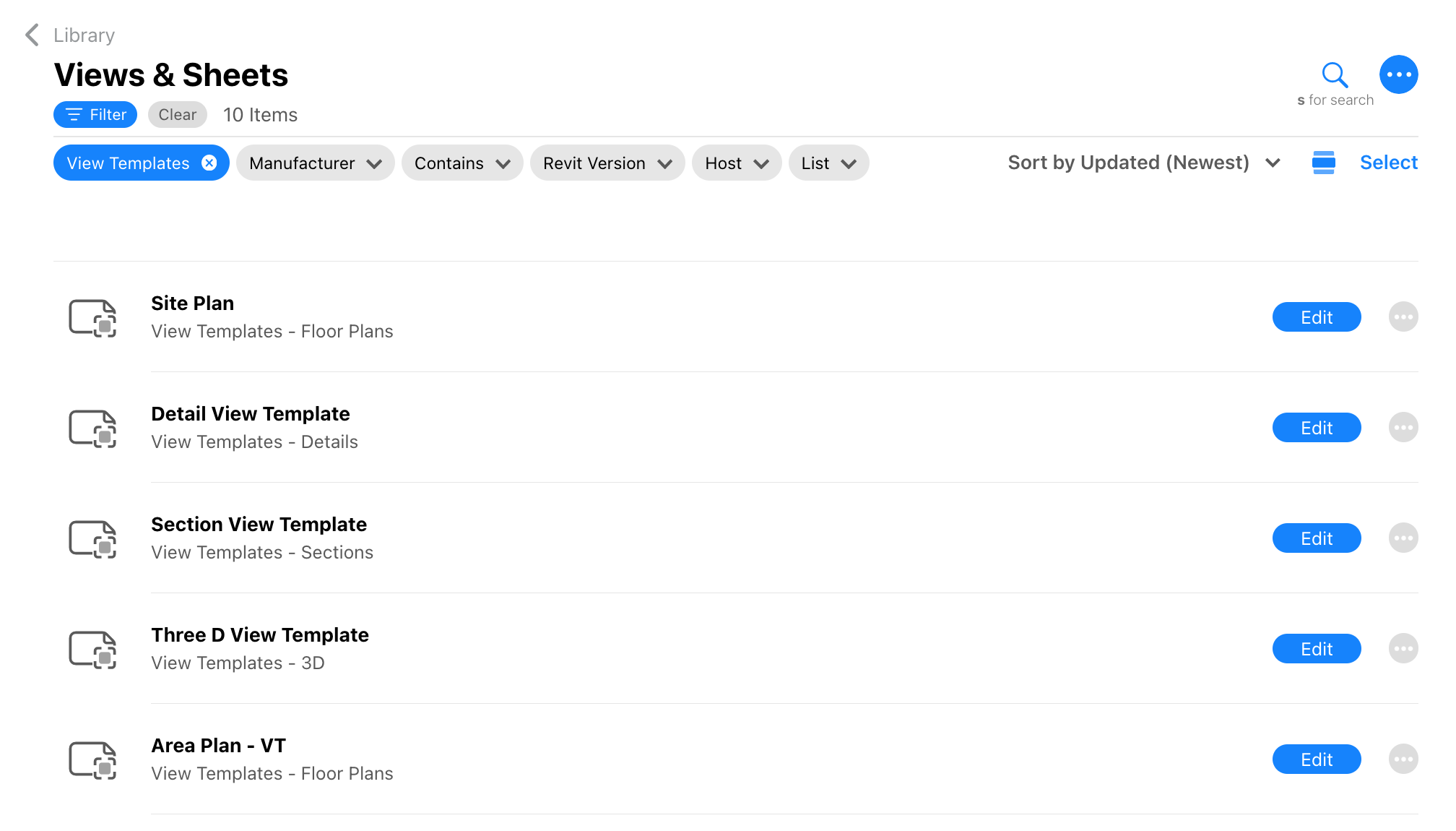Expand the Contains filter dropdown

(462, 163)
